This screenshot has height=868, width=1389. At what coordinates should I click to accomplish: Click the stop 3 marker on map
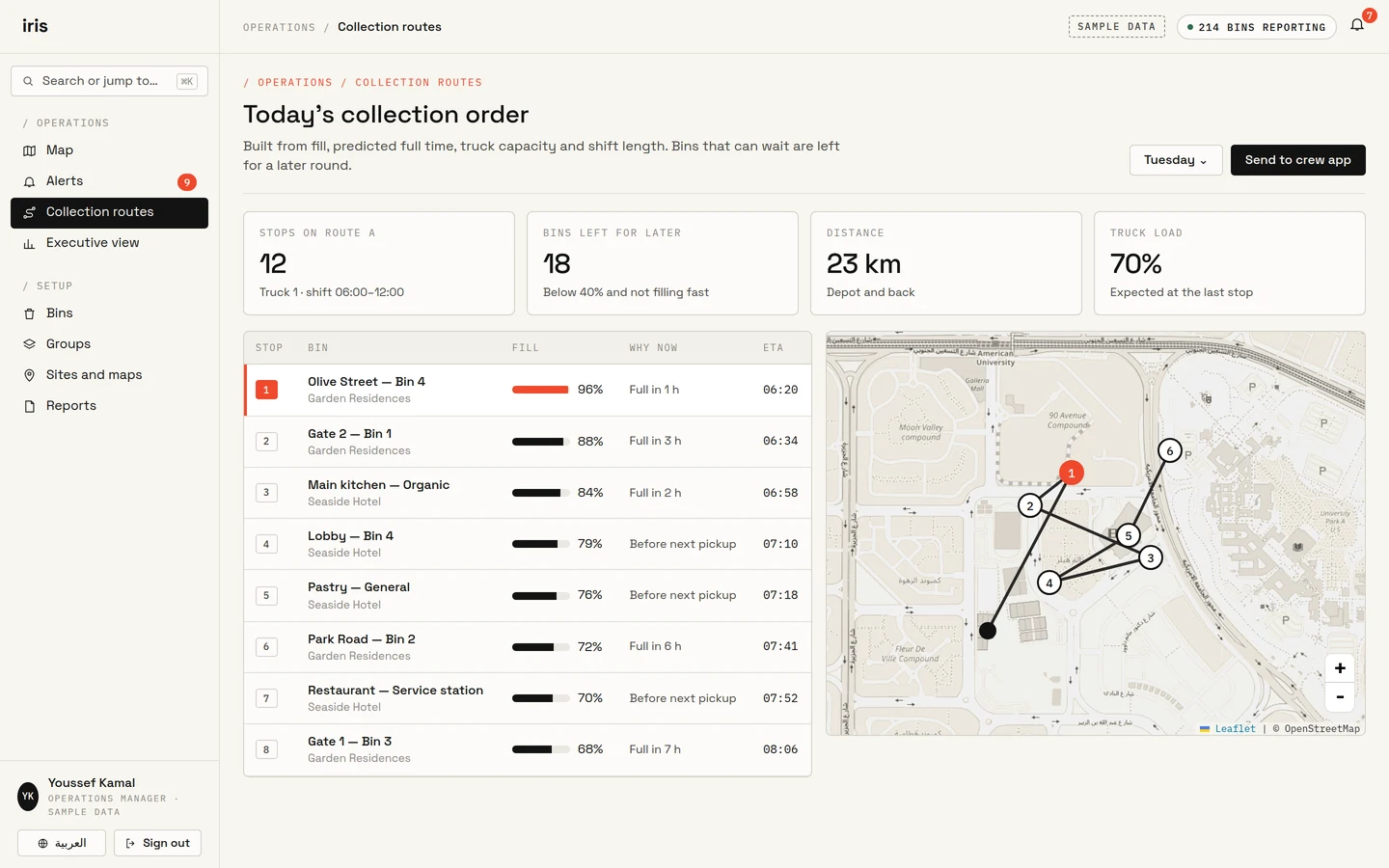pos(1150,557)
